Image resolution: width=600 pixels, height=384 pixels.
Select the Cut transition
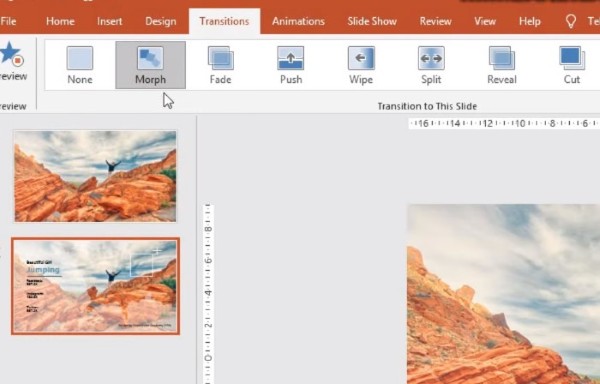click(x=572, y=65)
